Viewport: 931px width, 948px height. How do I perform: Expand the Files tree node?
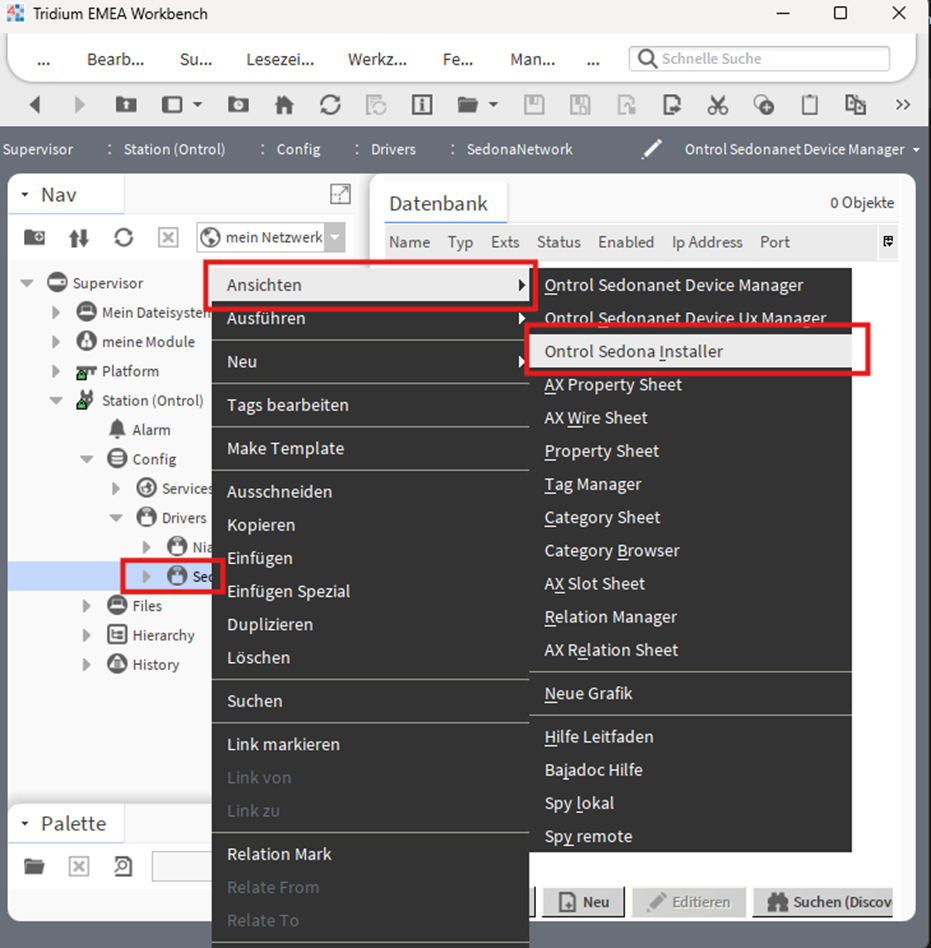(86, 606)
